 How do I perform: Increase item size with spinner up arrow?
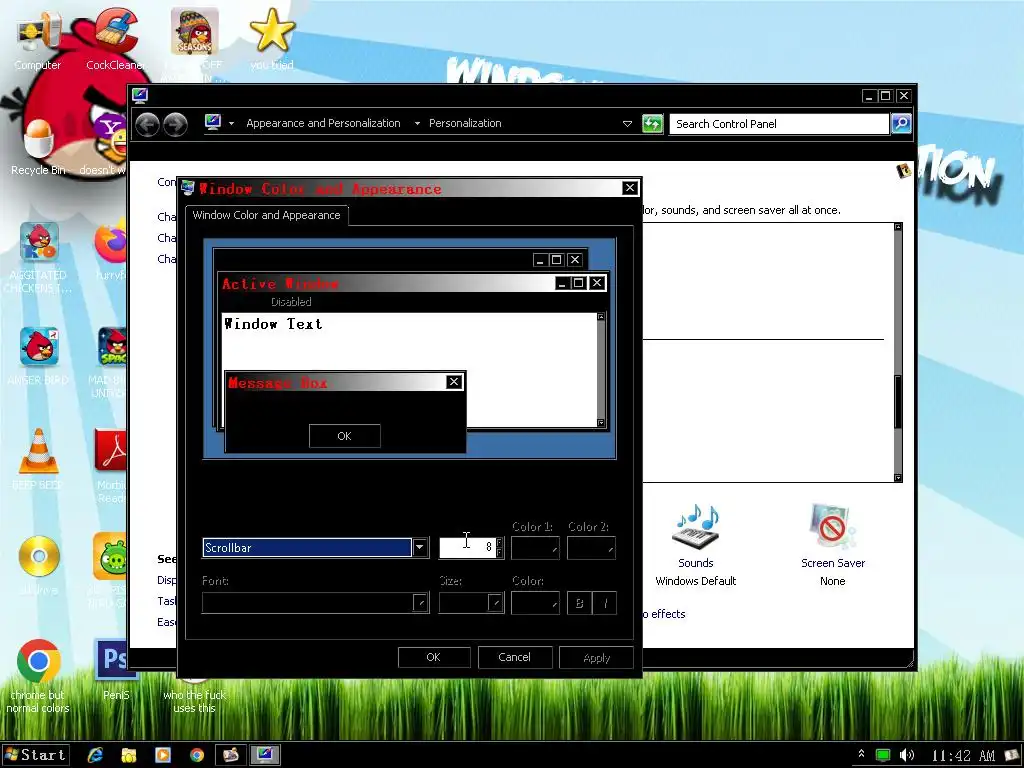(500, 543)
